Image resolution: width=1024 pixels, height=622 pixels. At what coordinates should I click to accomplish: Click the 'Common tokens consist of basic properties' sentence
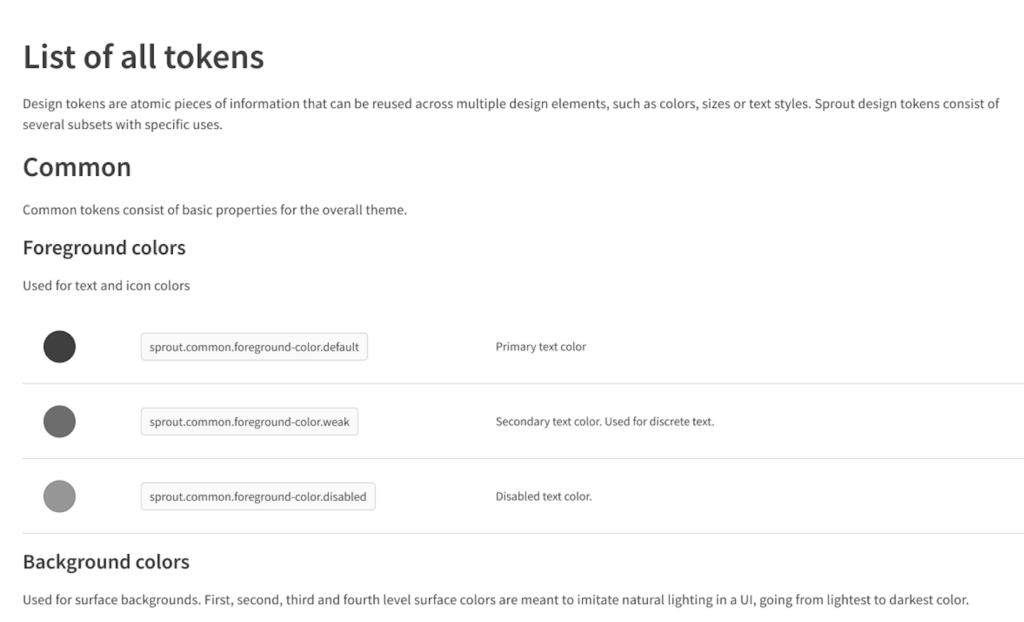[215, 210]
